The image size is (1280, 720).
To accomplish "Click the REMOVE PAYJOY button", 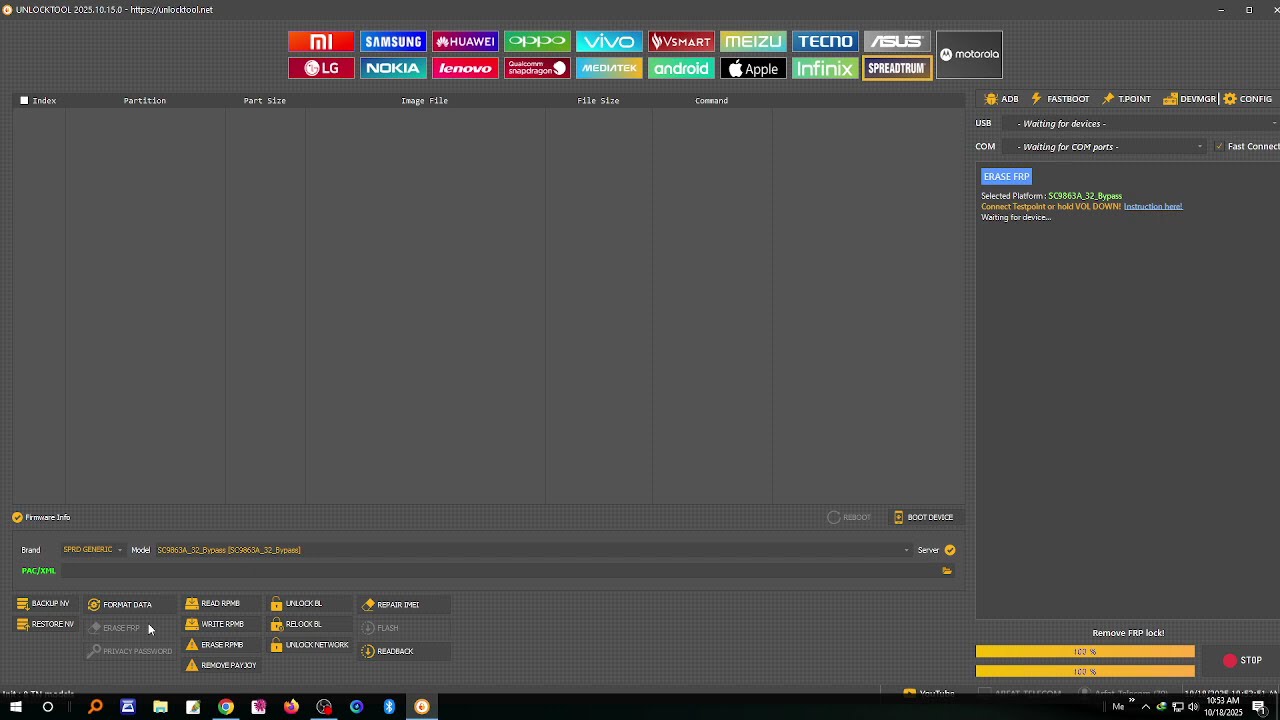I will click(x=221, y=665).
